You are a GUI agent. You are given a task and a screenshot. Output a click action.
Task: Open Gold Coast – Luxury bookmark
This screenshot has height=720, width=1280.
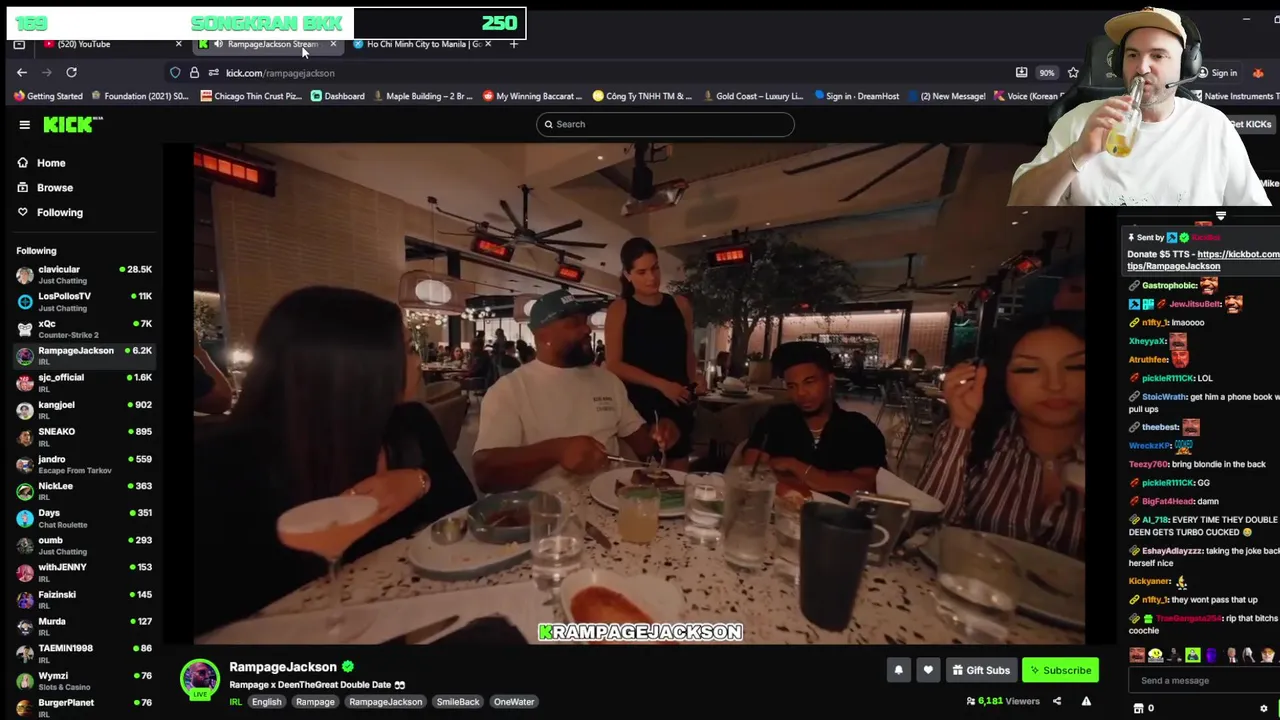click(754, 96)
